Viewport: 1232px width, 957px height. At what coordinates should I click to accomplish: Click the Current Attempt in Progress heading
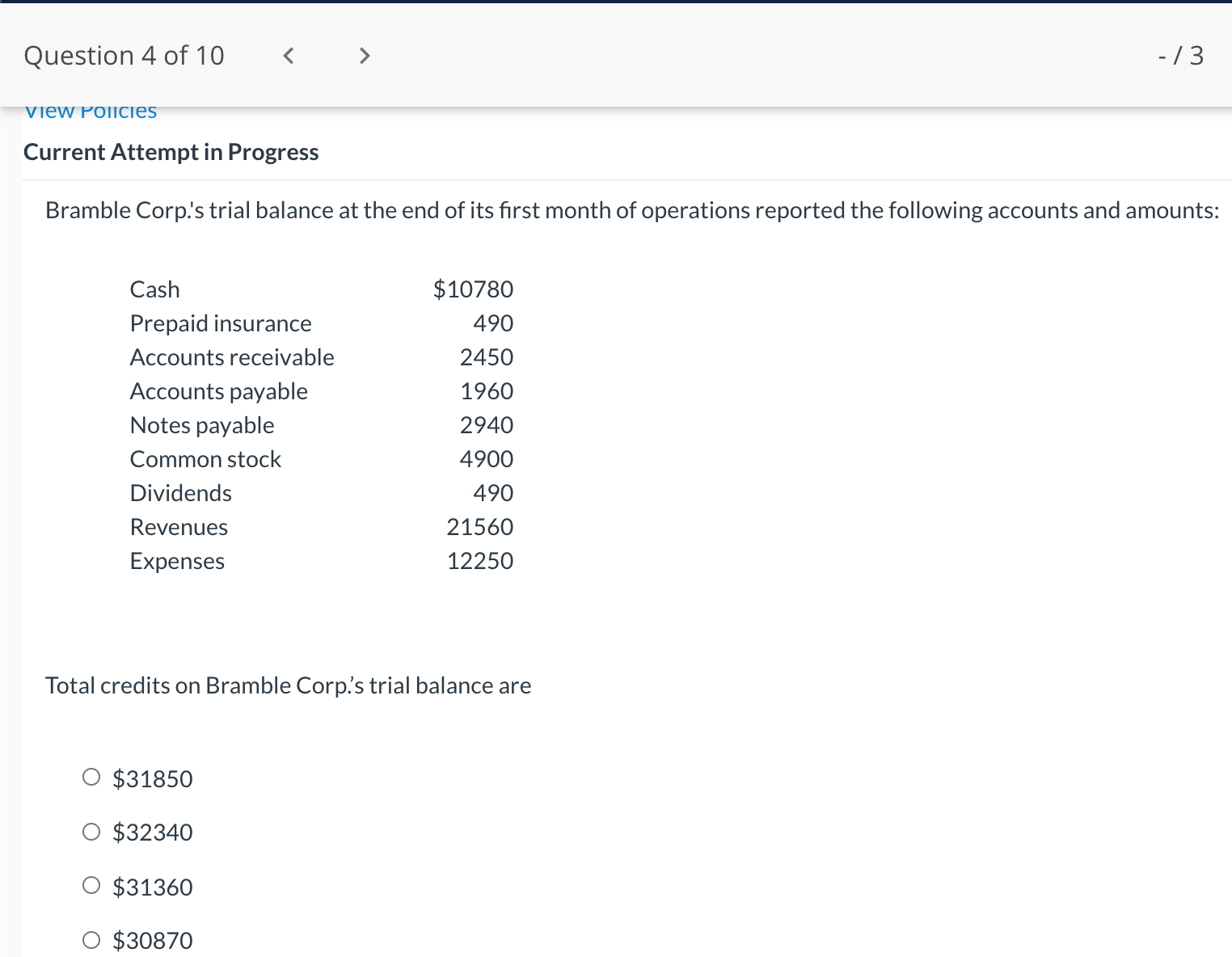pos(171,152)
